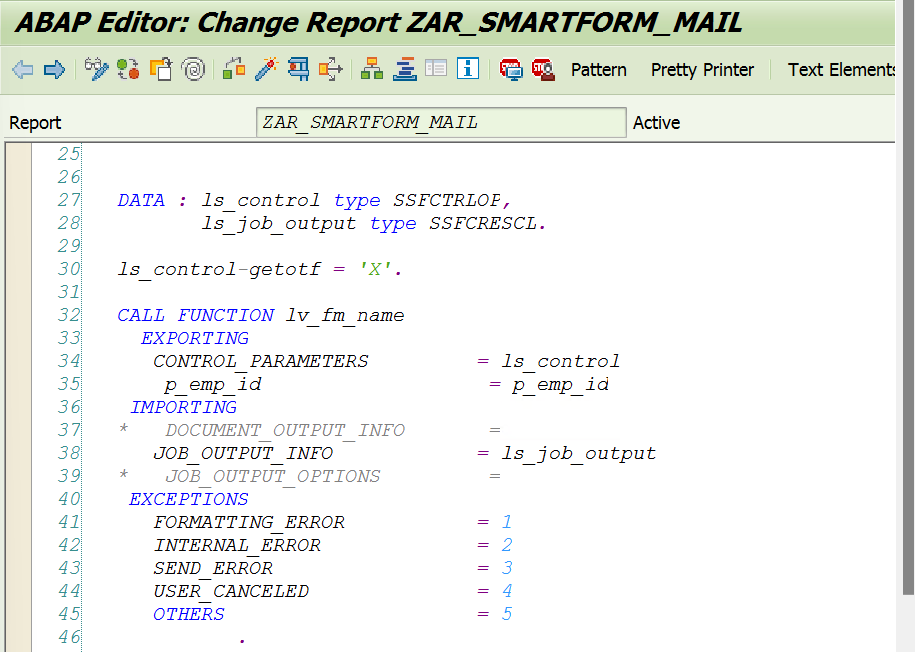Open Help On information icon
915x652 pixels.
[467, 69]
